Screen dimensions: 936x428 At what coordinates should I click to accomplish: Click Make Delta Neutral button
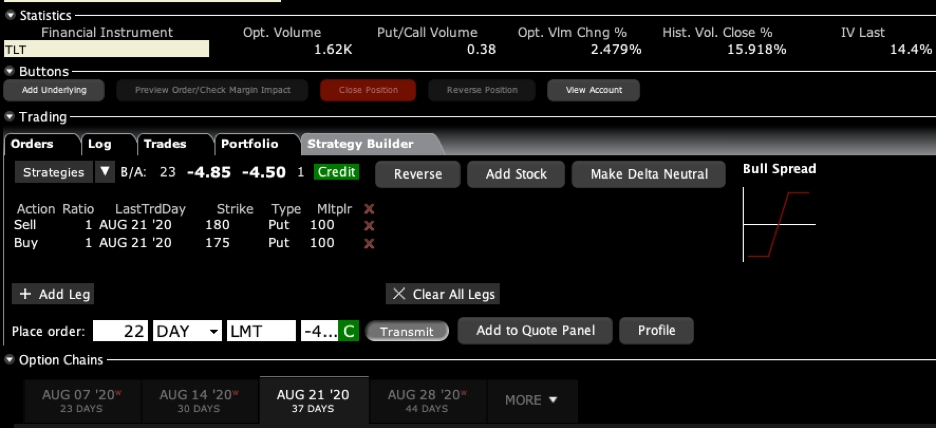[x=649, y=174]
